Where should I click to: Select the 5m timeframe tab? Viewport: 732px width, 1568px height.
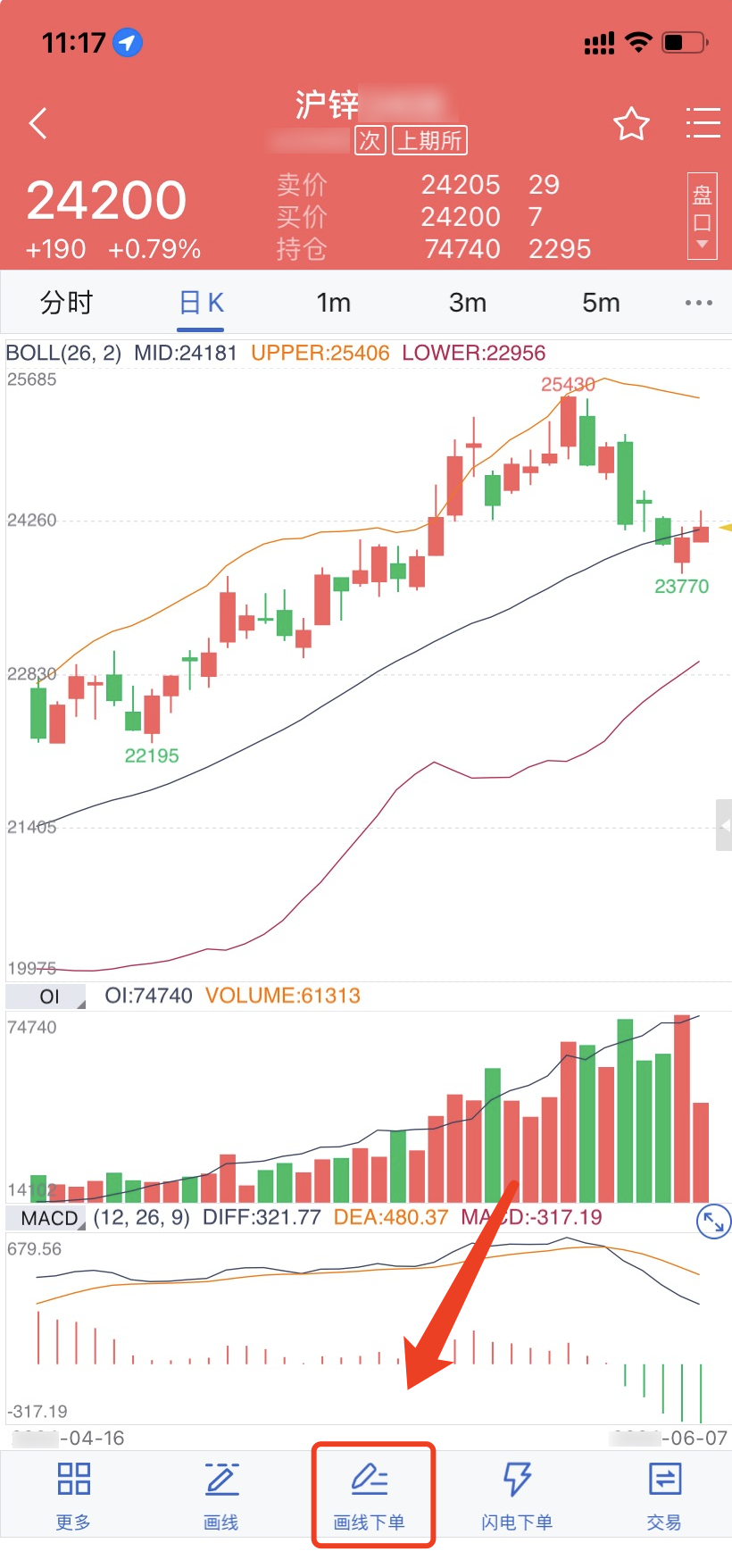[x=601, y=303]
